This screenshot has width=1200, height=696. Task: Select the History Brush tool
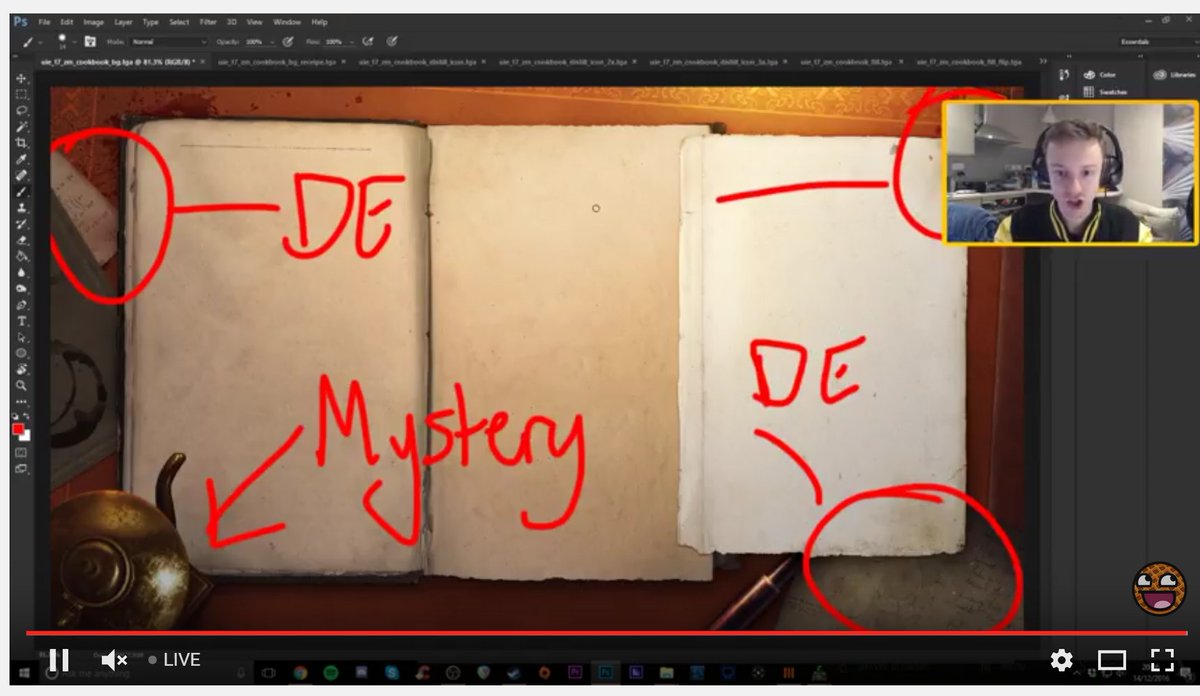pos(22,224)
